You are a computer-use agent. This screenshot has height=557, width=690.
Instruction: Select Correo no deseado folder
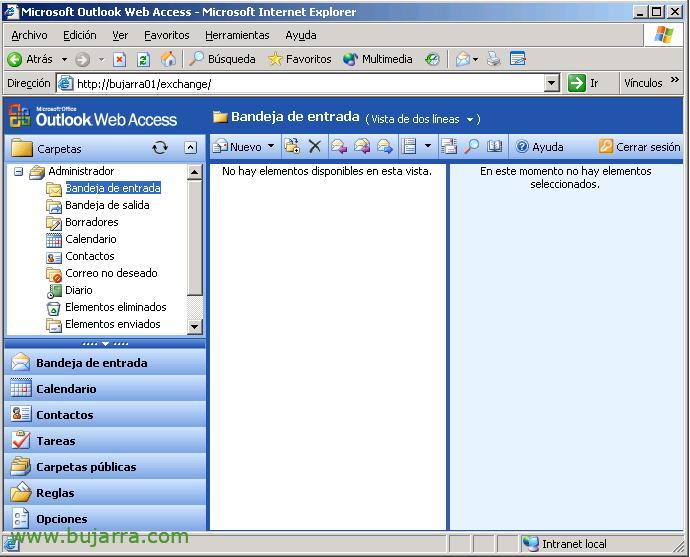coord(111,273)
